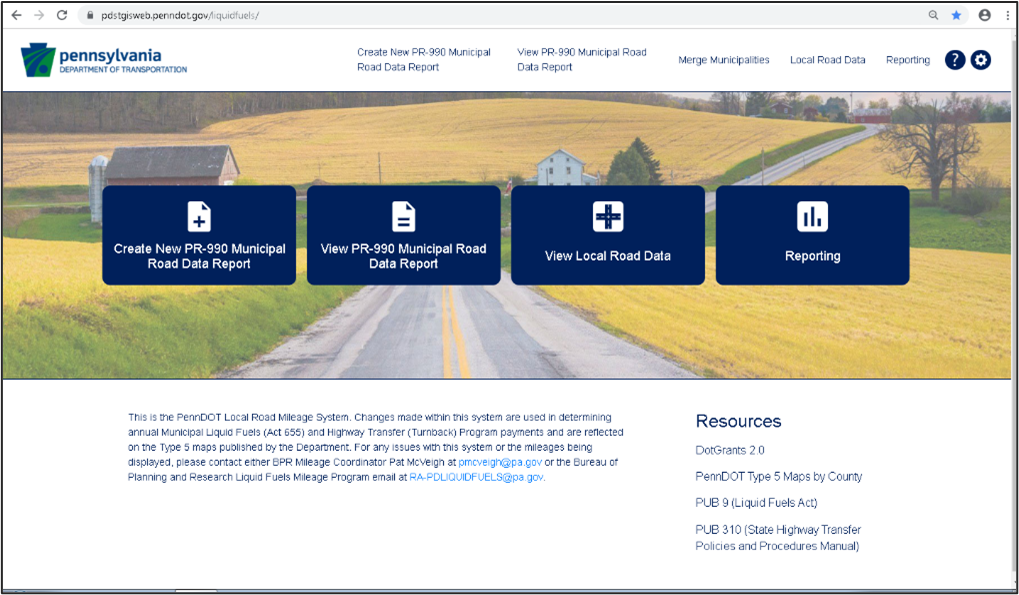Click the browser forward arrow
The height and width of the screenshot is (595, 1019).
click(x=39, y=15)
